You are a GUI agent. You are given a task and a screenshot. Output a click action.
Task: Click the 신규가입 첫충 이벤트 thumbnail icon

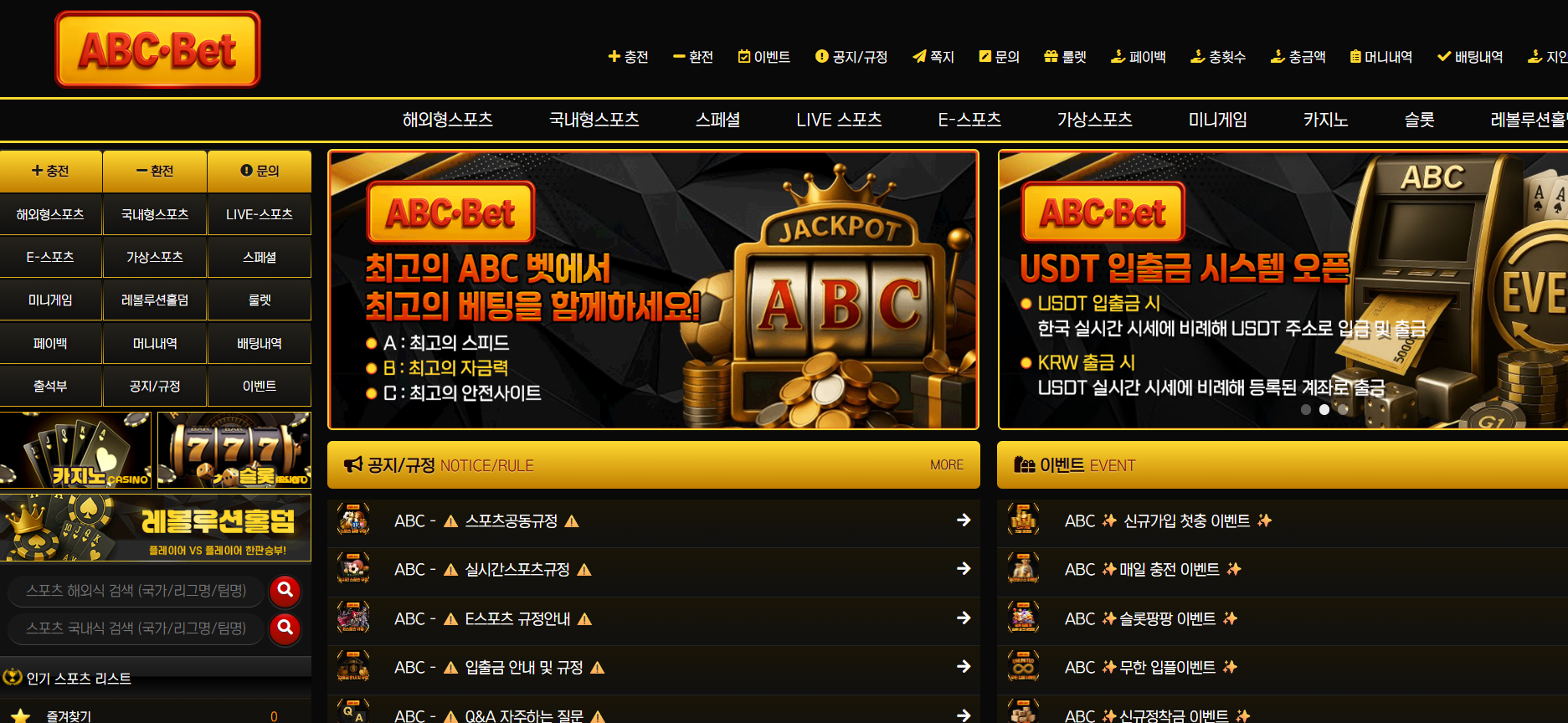point(1023,520)
